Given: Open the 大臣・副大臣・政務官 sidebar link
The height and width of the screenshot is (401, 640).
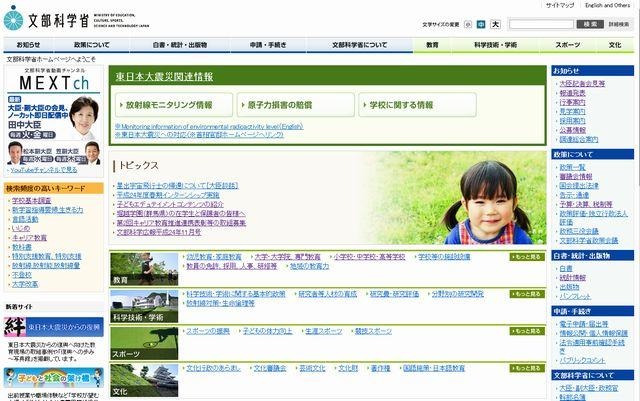Looking at the screenshot, I should (589, 388).
